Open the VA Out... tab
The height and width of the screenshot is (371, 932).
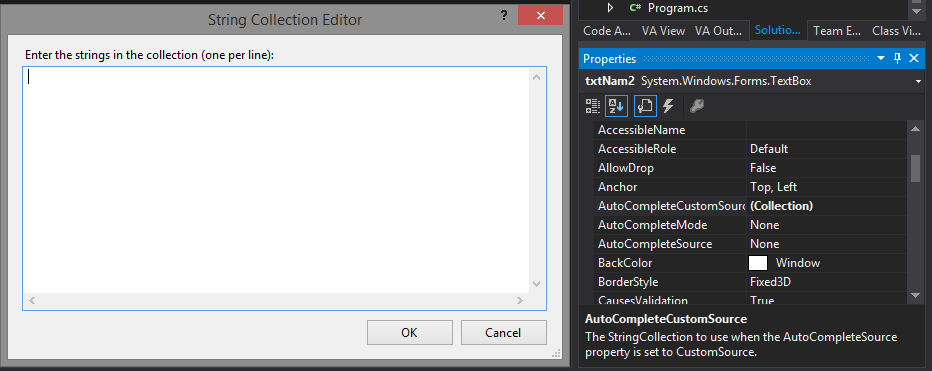click(x=718, y=31)
